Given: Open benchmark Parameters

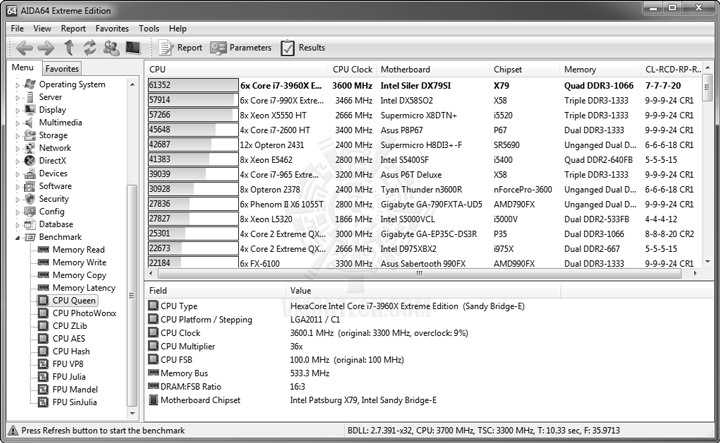Looking at the screenshot, I should (x=241, y=48).
